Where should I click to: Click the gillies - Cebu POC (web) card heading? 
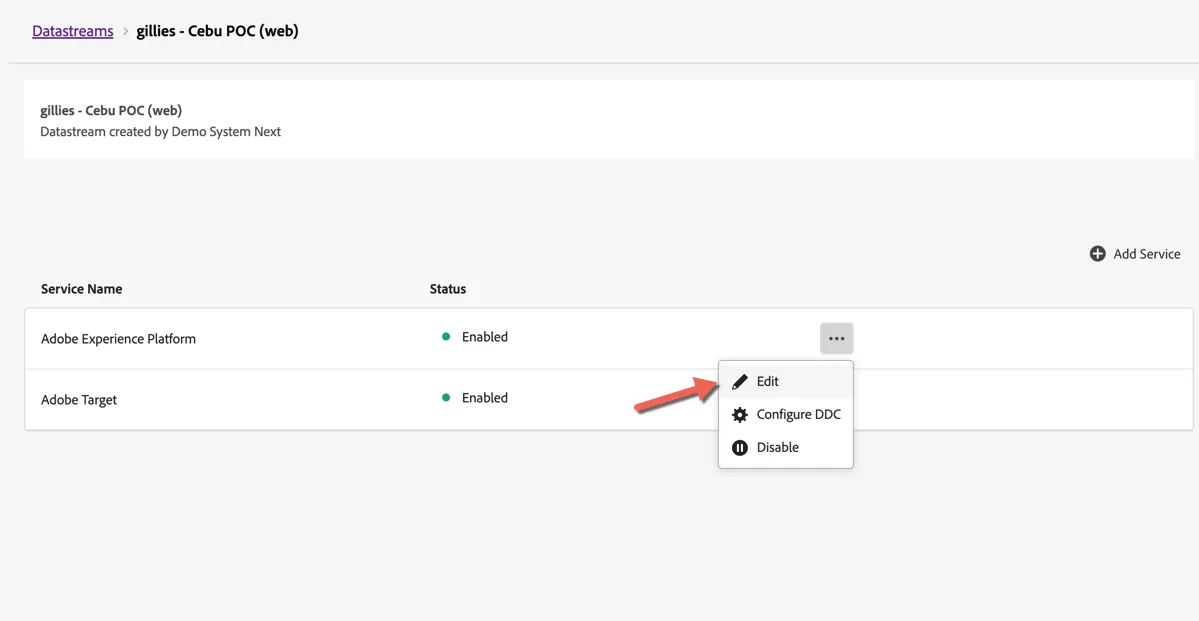(x=111, y=110)
